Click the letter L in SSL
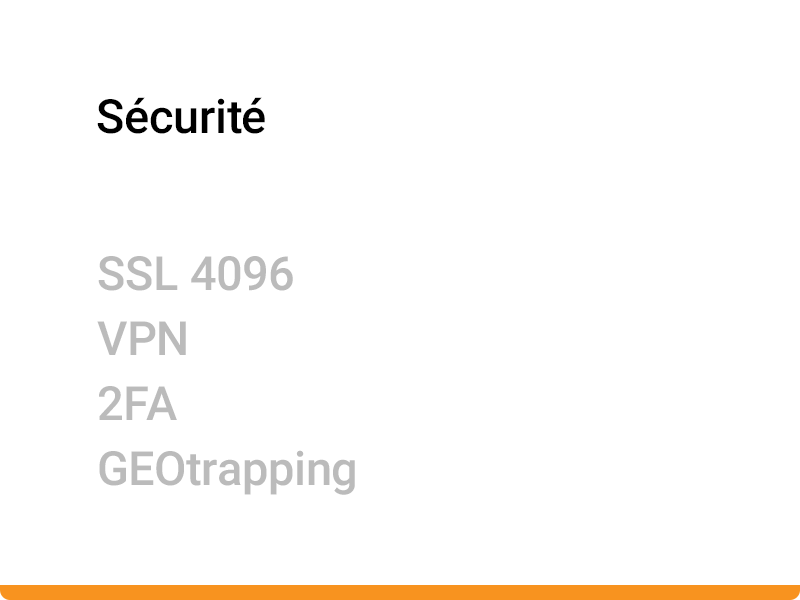This screenshot has height=600, width=800. (x=166, y=274)
